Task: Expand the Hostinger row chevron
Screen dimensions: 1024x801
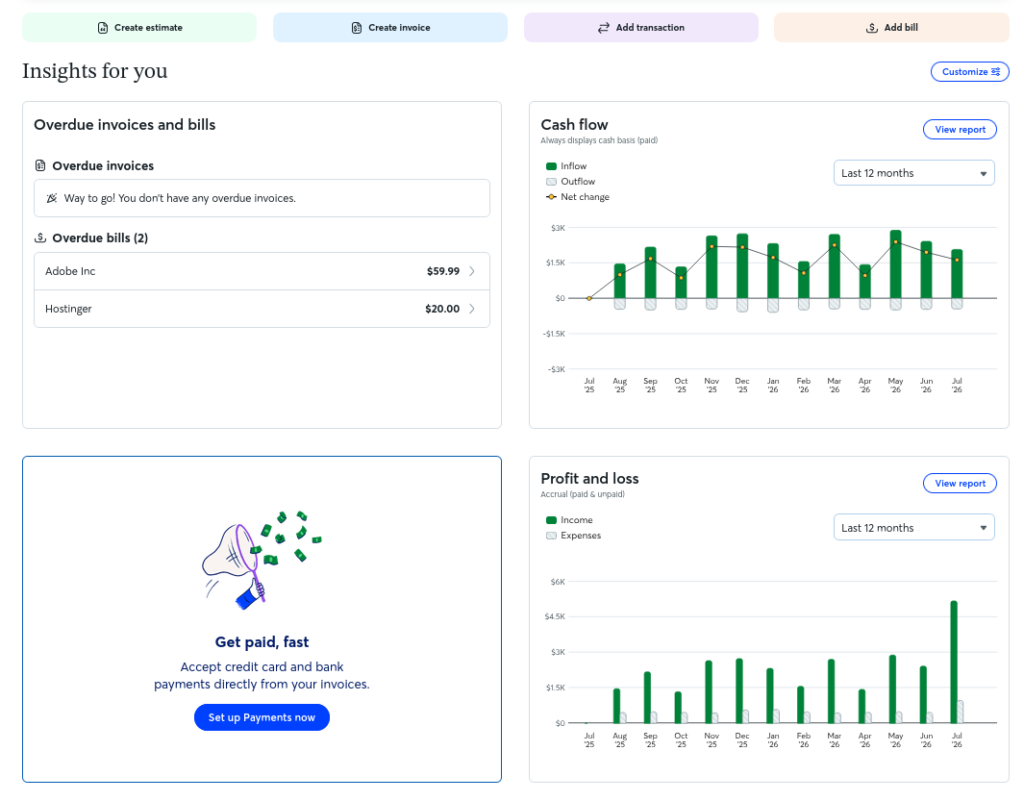Action: click(x=472, y=309)
